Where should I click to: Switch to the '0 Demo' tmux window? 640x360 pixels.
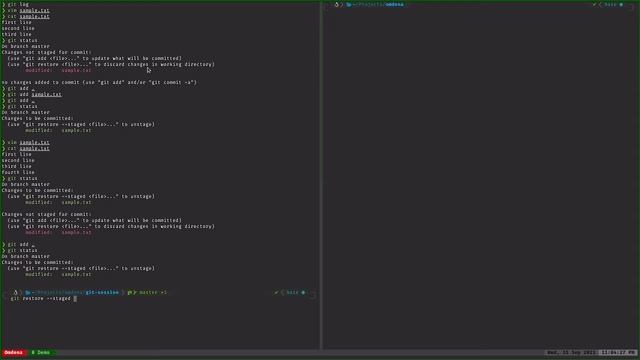(41, 352)
